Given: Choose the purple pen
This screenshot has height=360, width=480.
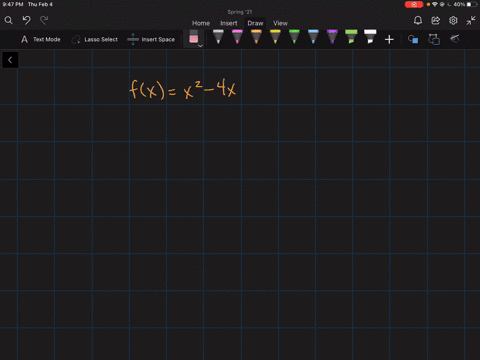Looking at the screenshot, I should point(332,37).
